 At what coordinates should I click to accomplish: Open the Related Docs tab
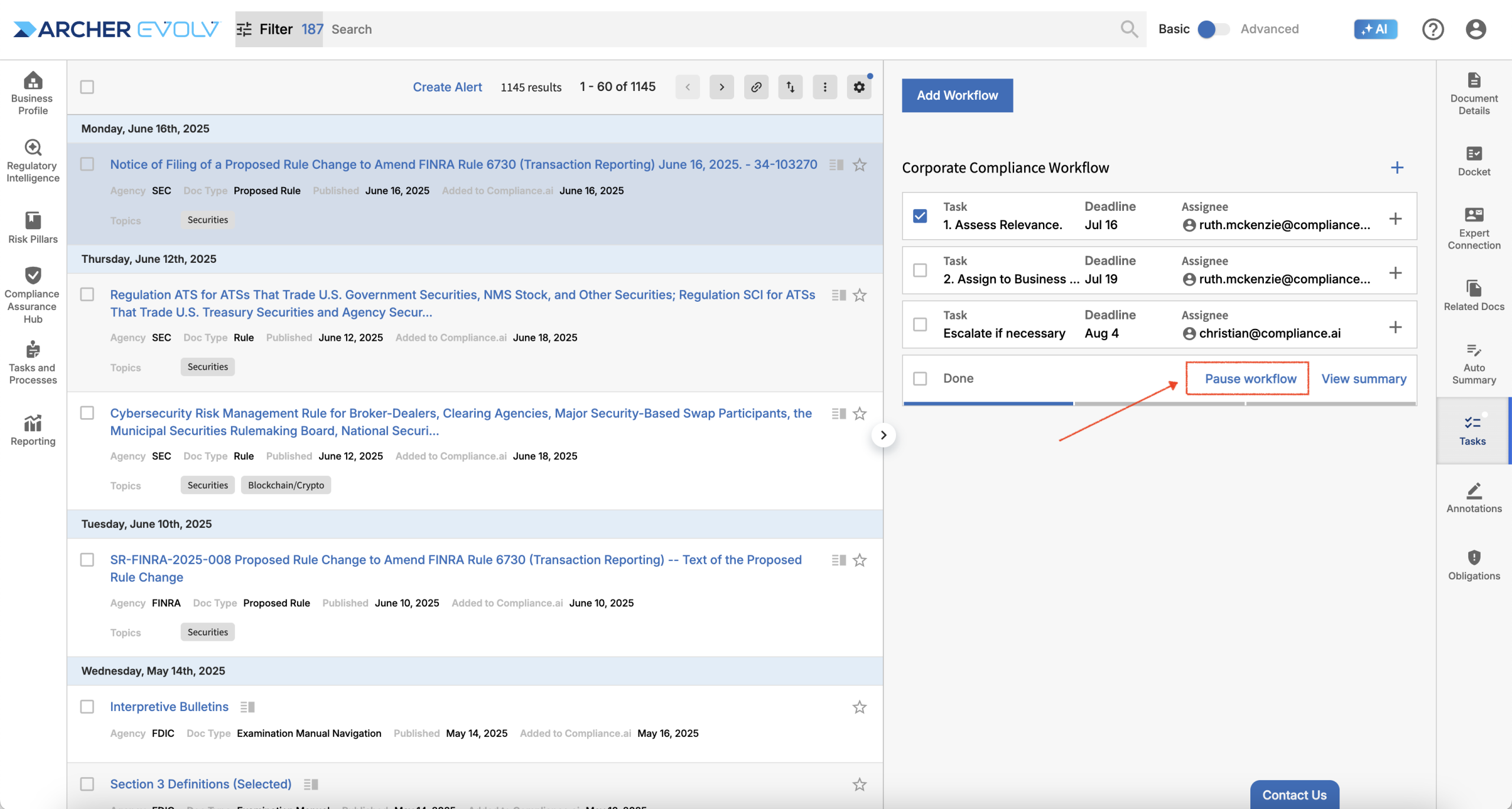1474,295
